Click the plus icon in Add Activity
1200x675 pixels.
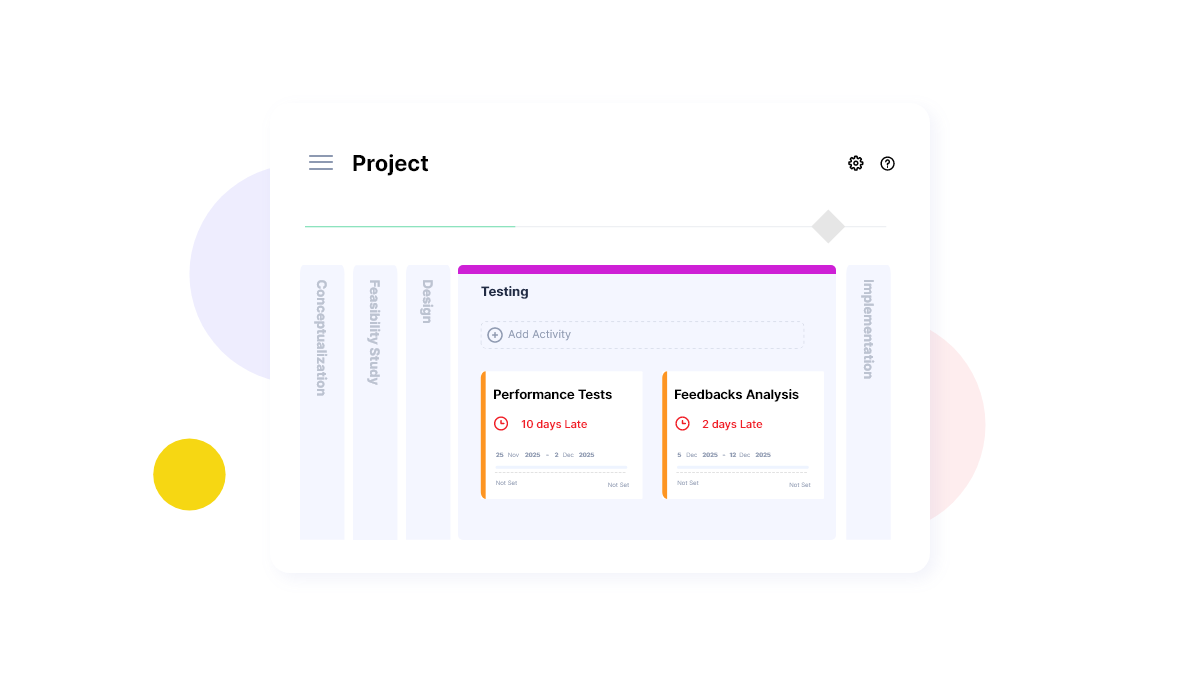[495, 335]
